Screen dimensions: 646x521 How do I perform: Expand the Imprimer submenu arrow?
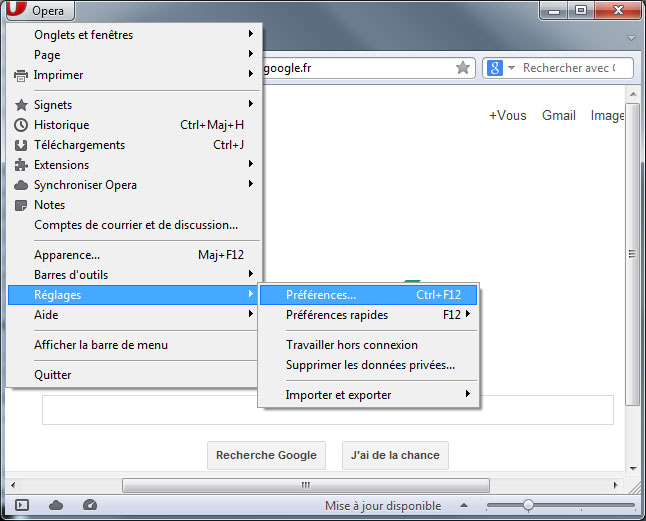coord(250,74)
